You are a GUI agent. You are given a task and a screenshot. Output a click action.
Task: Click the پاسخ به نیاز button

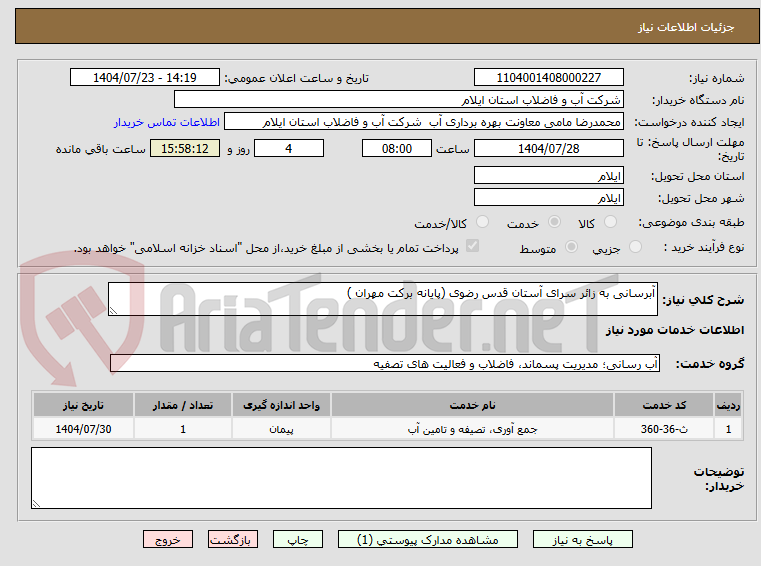(582, 539)
